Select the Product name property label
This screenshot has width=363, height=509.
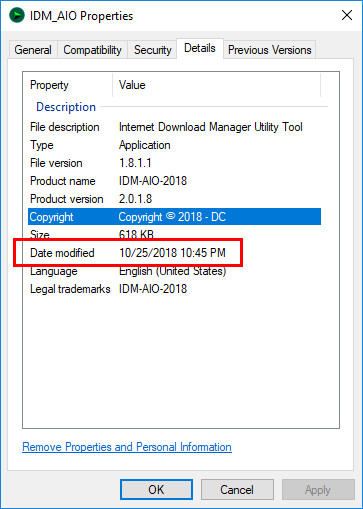(63, 181)
